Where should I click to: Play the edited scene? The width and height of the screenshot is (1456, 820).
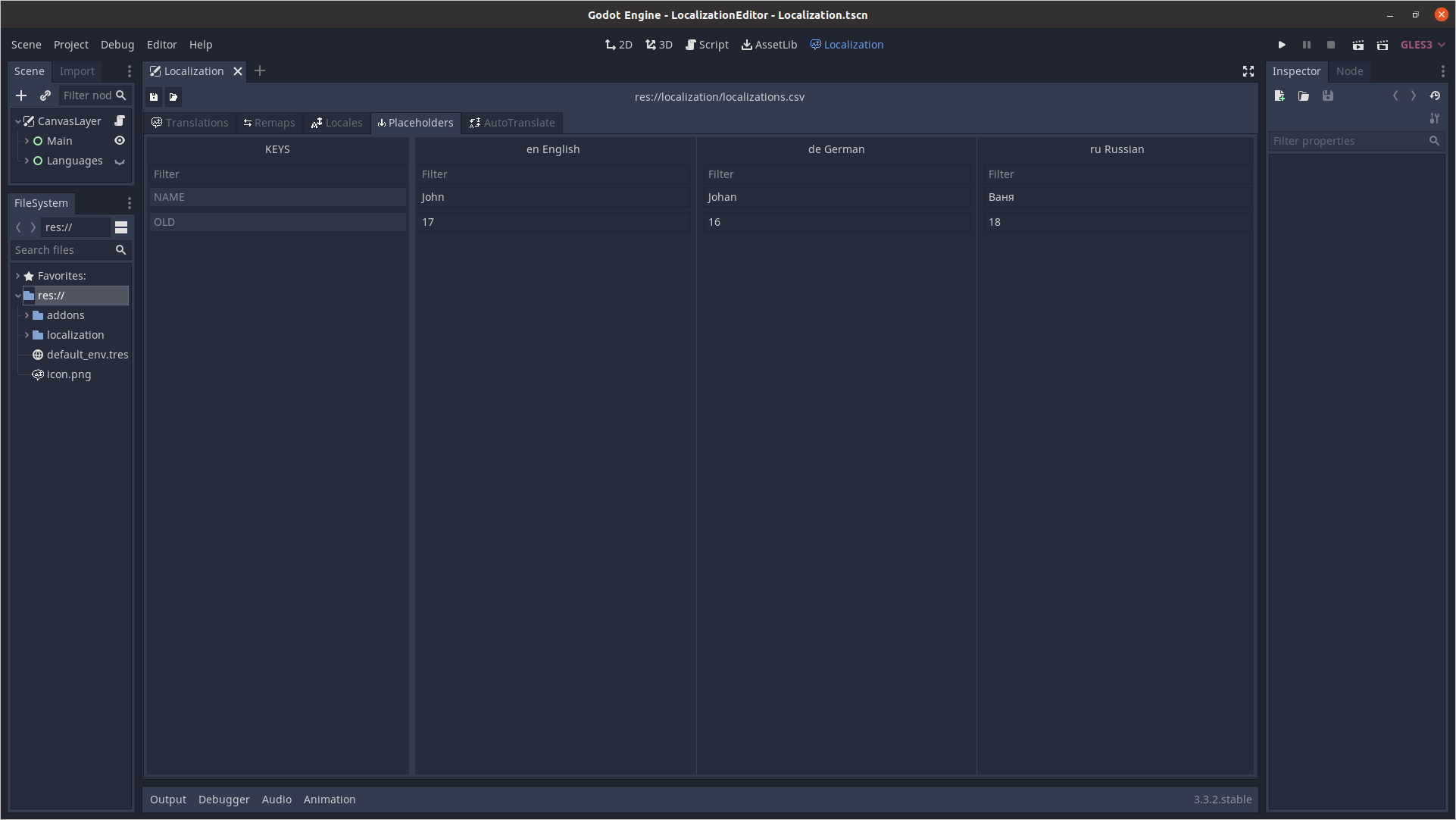click(1358, 45)
